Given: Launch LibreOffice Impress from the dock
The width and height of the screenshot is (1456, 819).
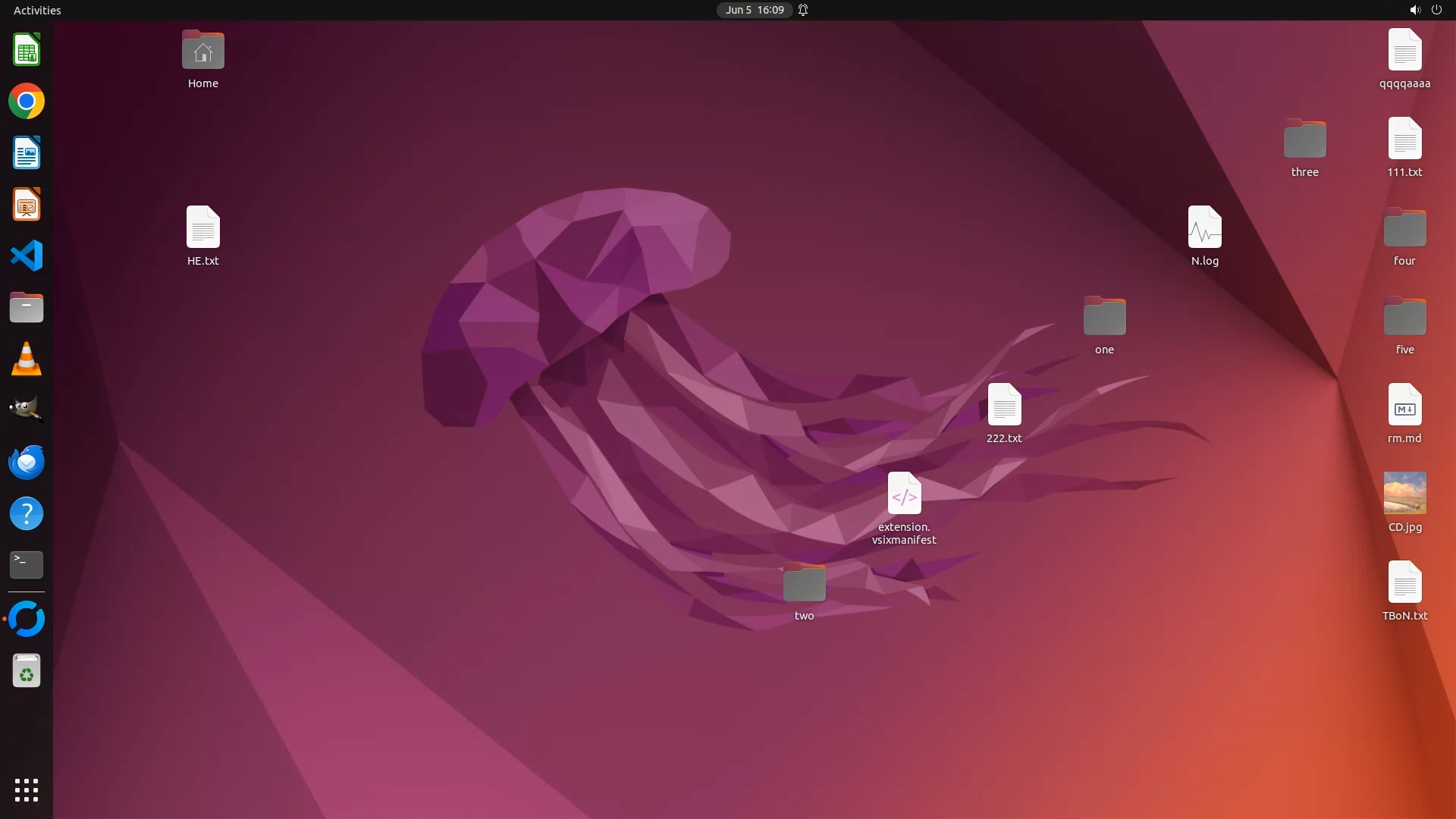Looking at the screenshot, I should pyautogui.click(x=27, y=205).
